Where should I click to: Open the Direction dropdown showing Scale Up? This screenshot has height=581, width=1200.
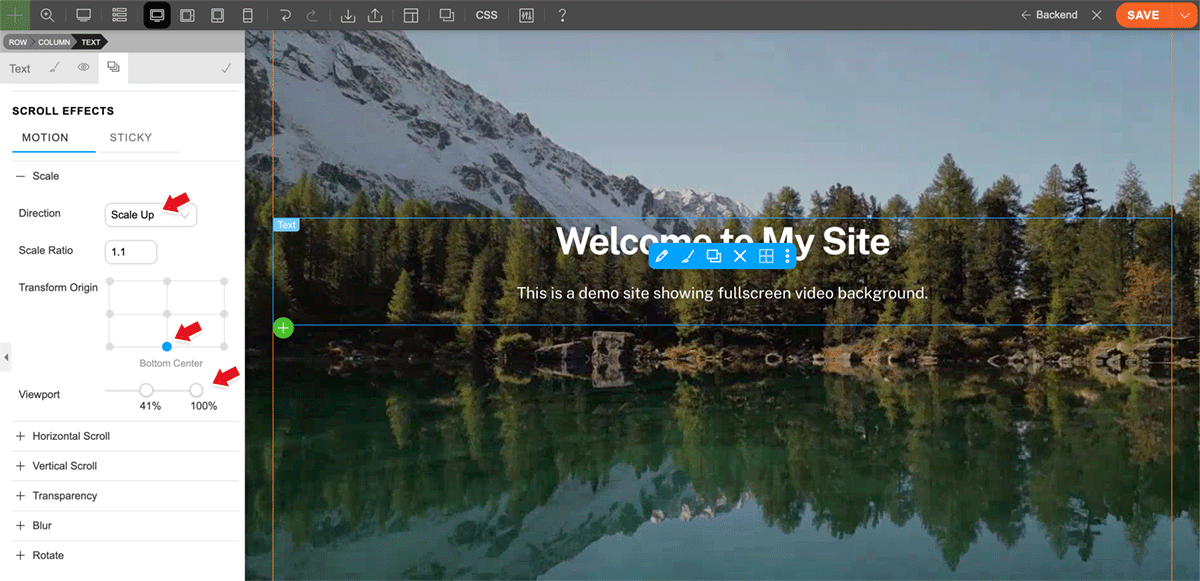(151, 214)
